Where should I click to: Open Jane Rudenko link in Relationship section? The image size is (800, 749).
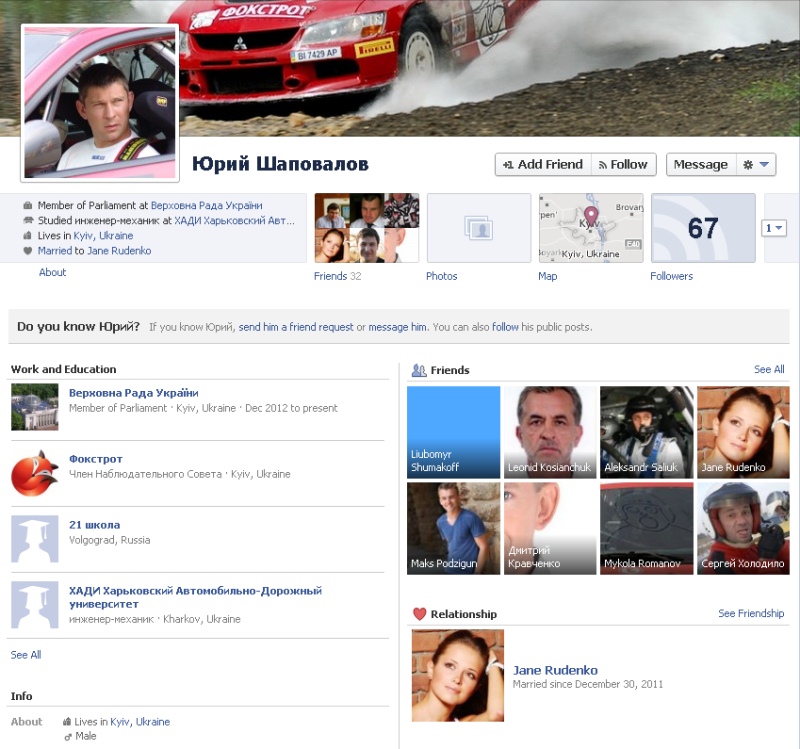(x=555, y=670)
